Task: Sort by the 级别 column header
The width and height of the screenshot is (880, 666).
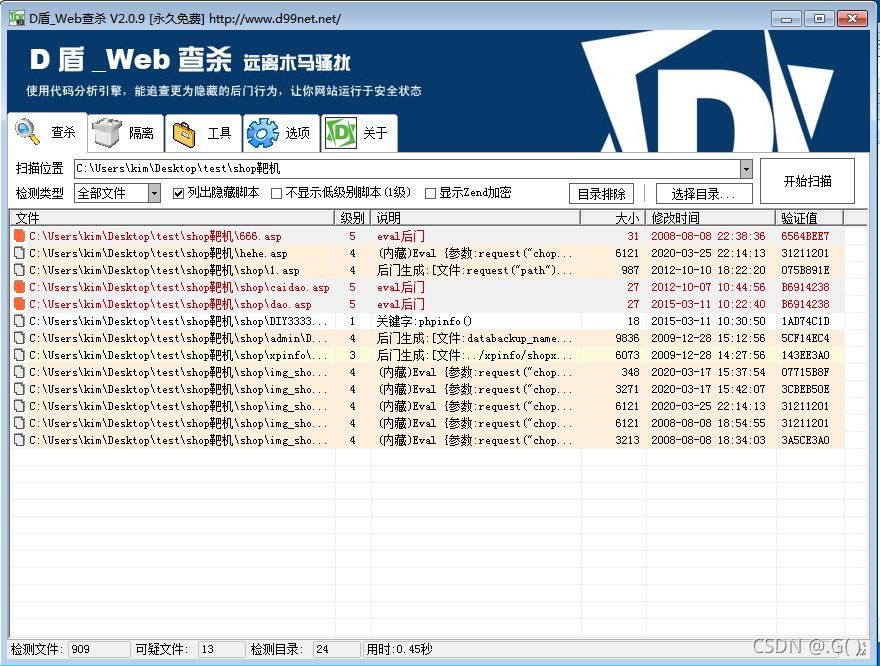Action: tap(352, 218)
